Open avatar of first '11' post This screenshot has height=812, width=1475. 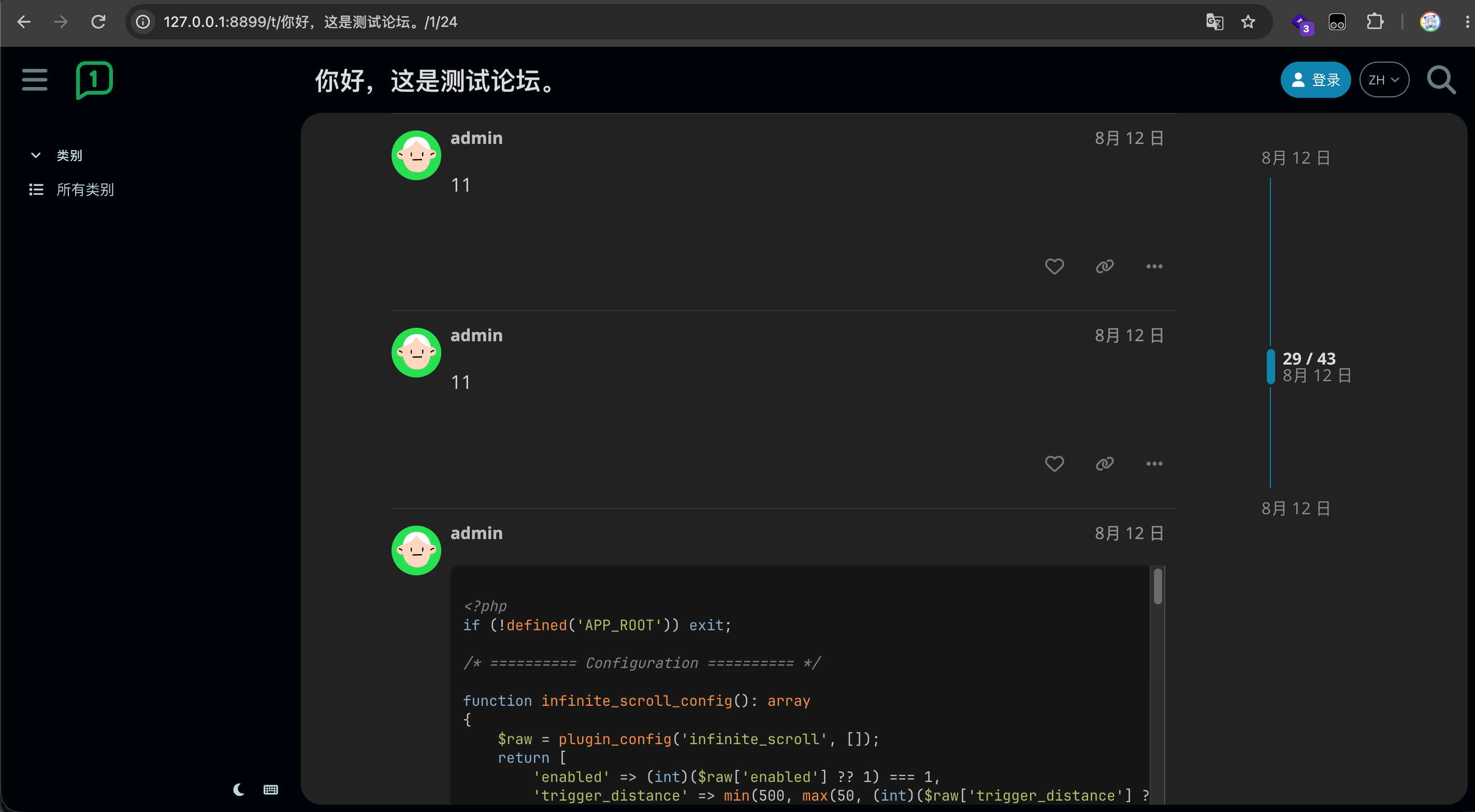[x=416, y=155]
